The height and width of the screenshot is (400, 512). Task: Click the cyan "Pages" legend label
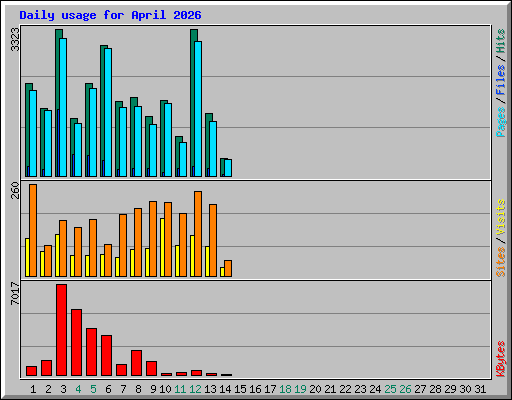click(x=500, y=122)
